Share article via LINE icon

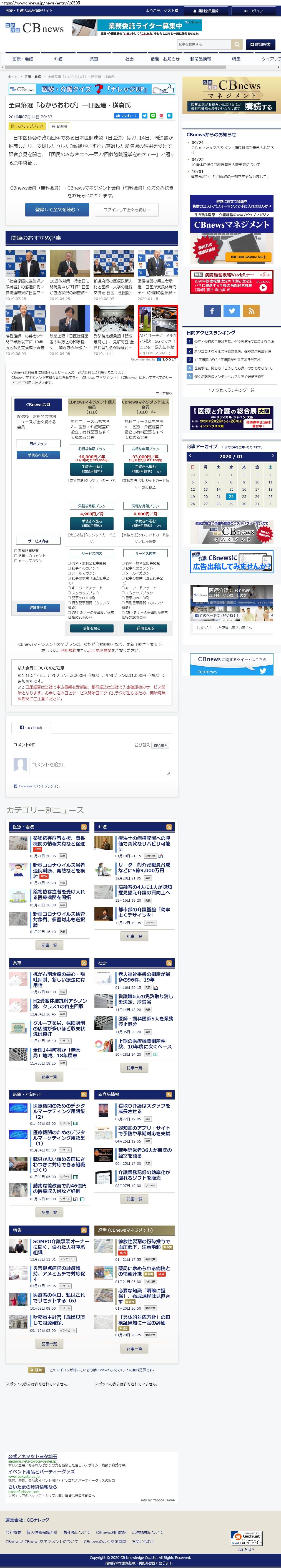153,116
